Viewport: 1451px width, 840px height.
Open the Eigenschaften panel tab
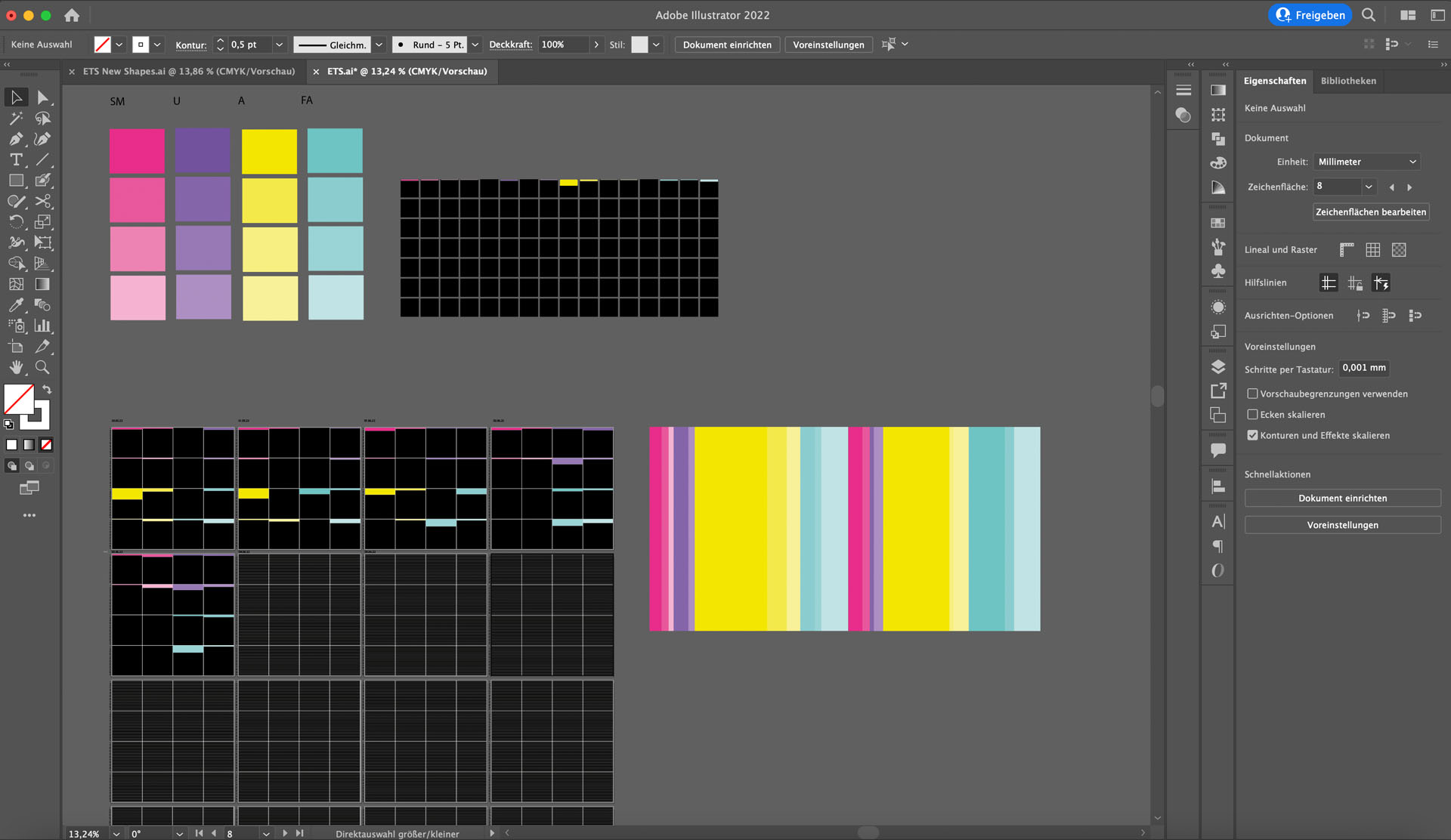point(1274,81)
